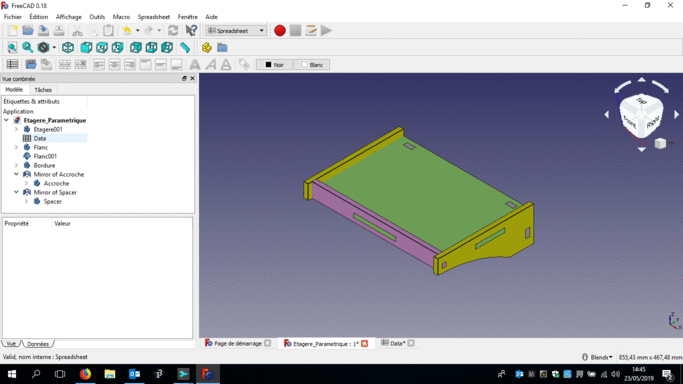Click the Refresh recompute icon
683x384 pixels.
click(x=173, y=30)
